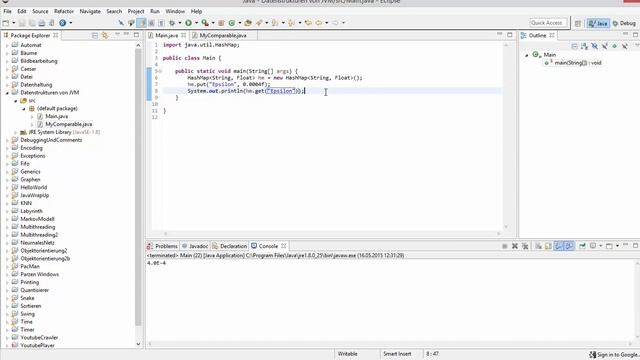
Task: Click into the Quick Access field
Action: point(548,23)
